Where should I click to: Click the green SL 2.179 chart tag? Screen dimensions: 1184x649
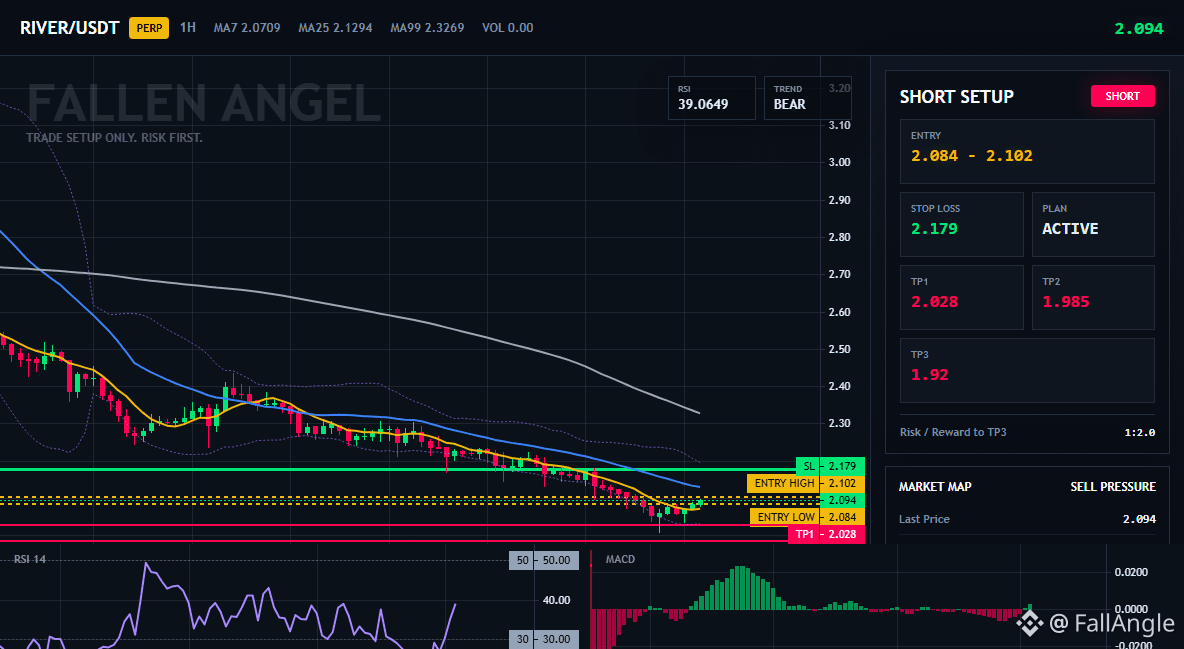click(830, 466)
